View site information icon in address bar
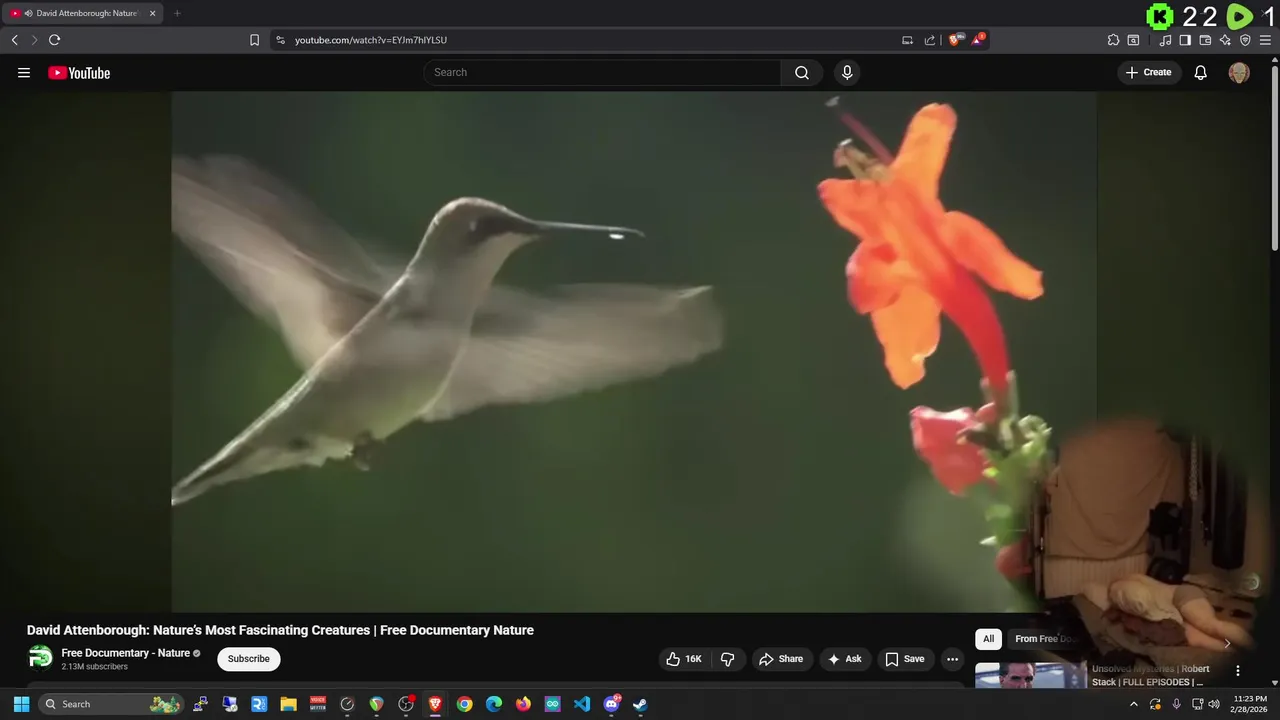This screenshot has height=720, width=1280. coord(280,40)
